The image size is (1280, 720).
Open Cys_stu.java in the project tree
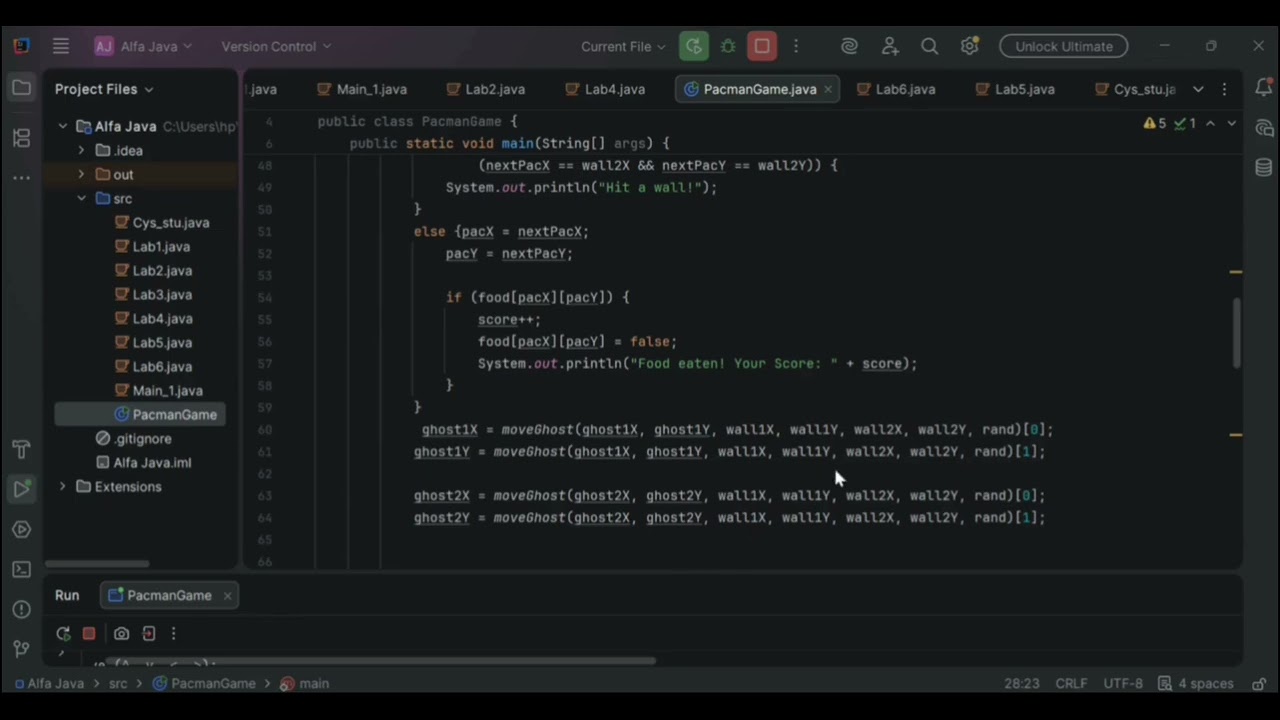[x=161, y=222]
